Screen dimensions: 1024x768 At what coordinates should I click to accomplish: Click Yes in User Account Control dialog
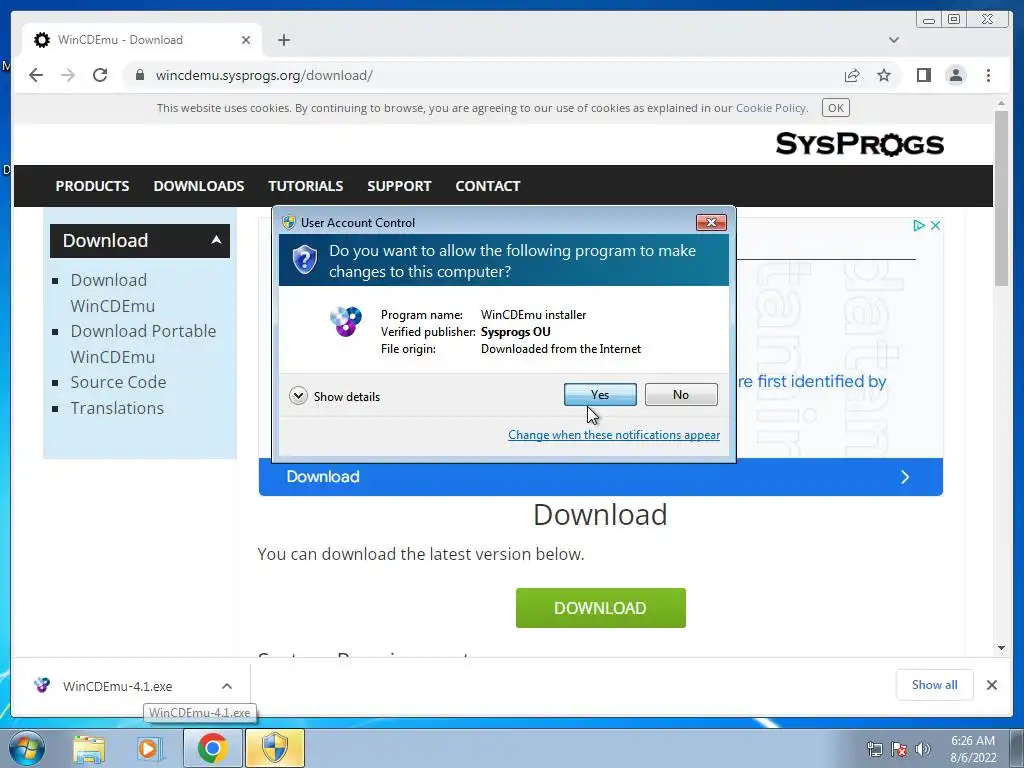pyautogui.click(x=600, y=394)
